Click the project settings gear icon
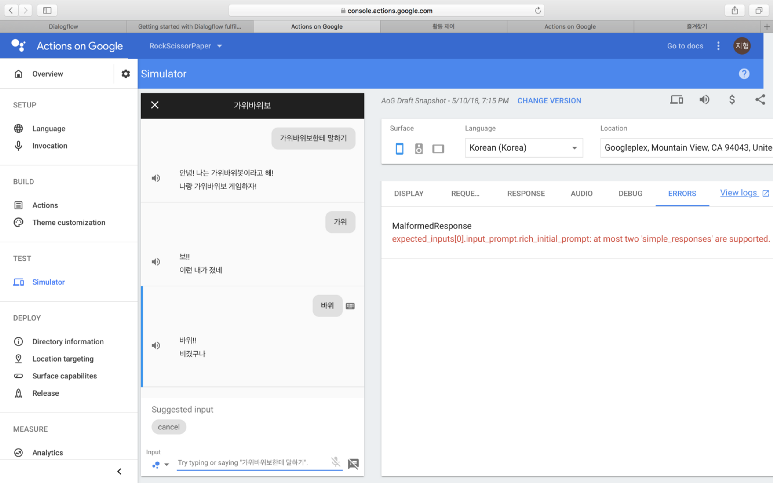 (125, 74)
